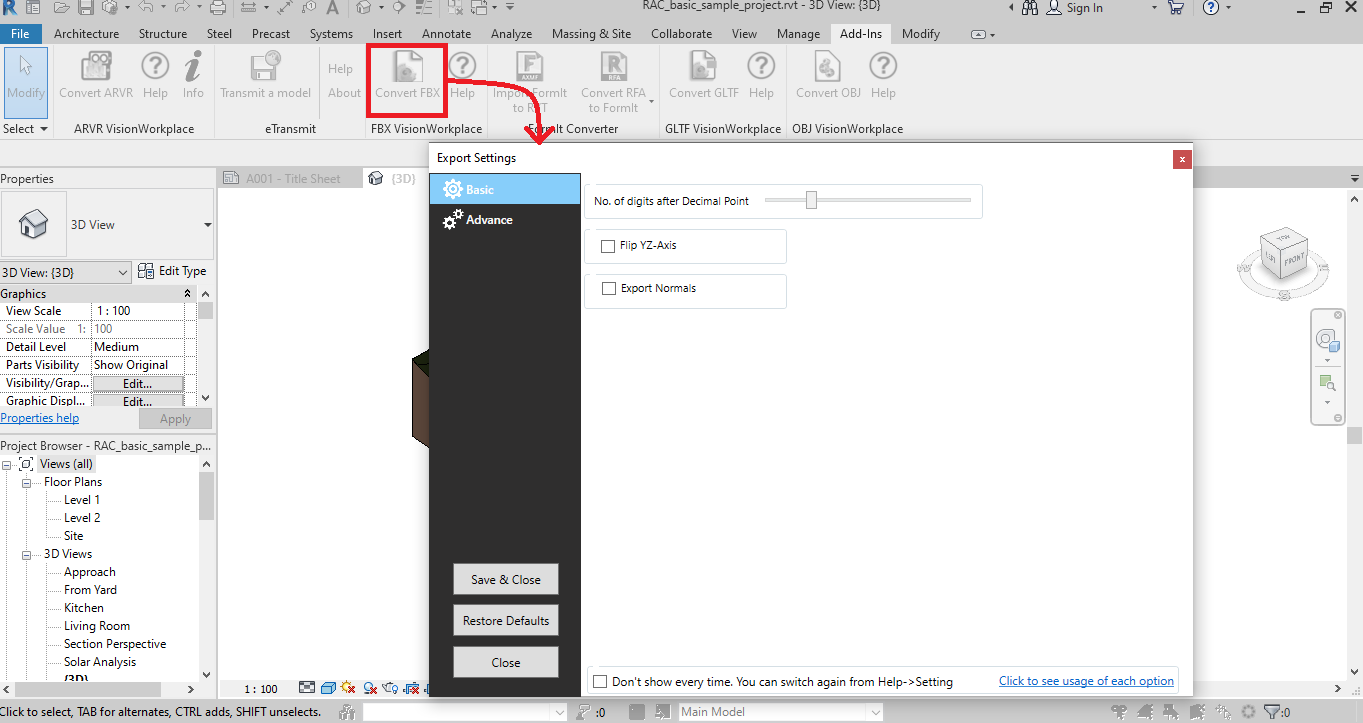Select Level 1 in Project Browser
The height and width of the screenshot is (723, 1363).
[82, 500]
